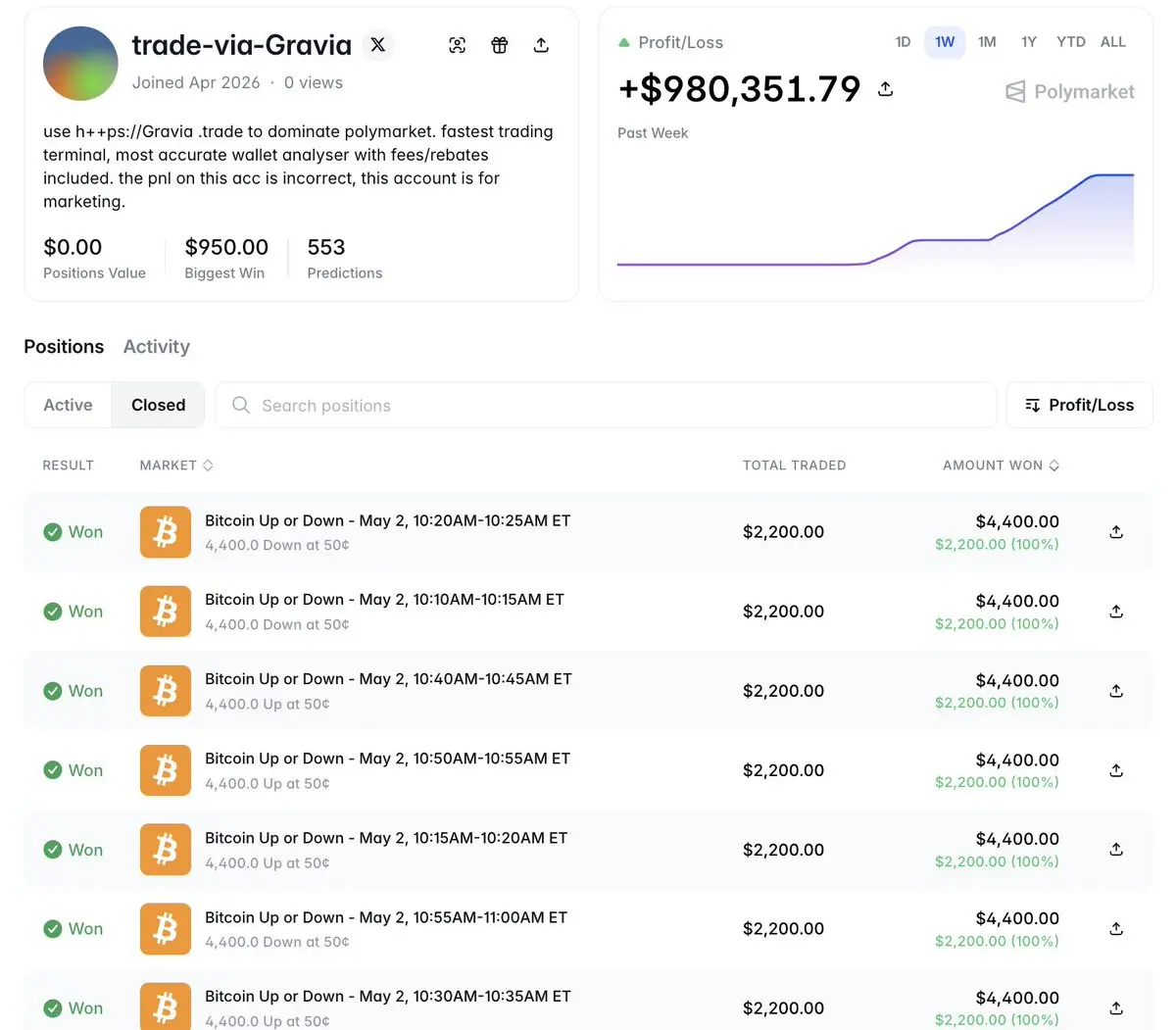Open market Bitcoin Up or Down 10:50AM-10:55AM ET

click(387, 759)
